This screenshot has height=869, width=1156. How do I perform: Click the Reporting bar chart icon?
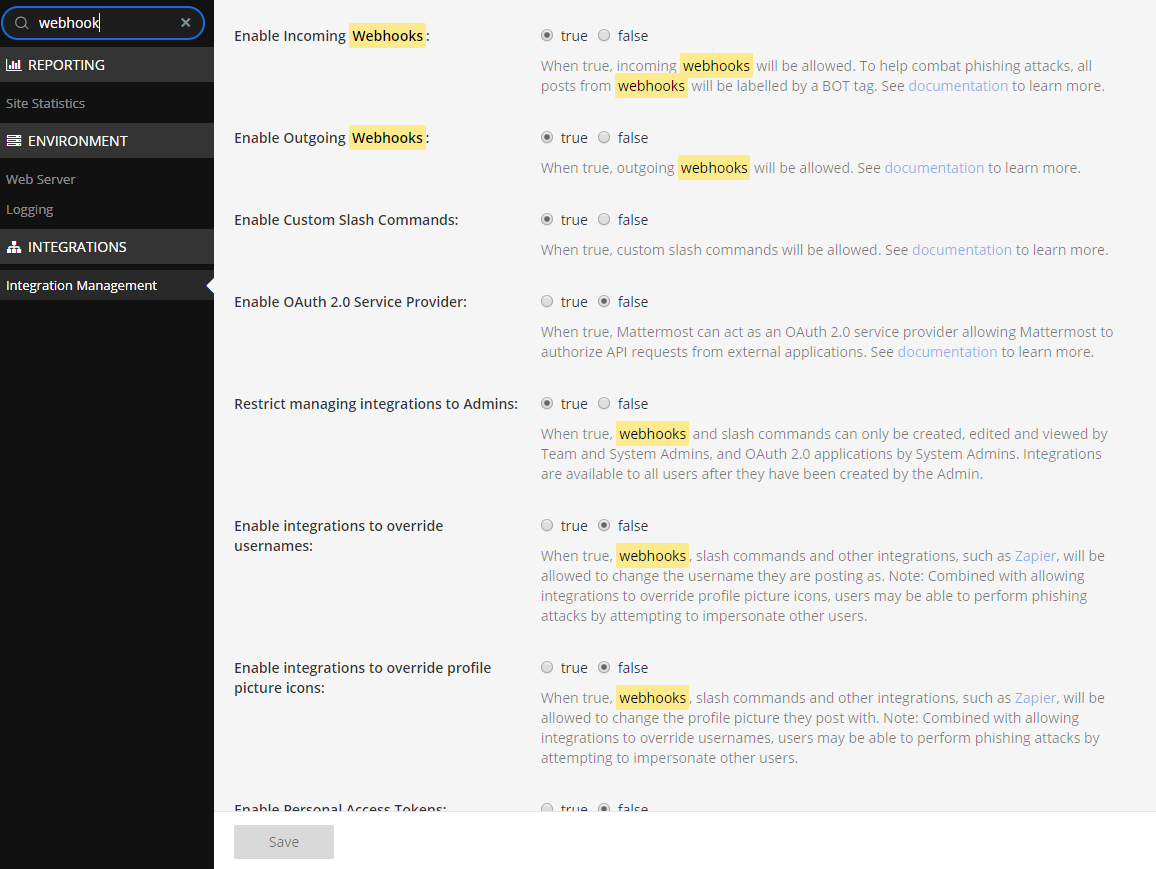point(13,65)
